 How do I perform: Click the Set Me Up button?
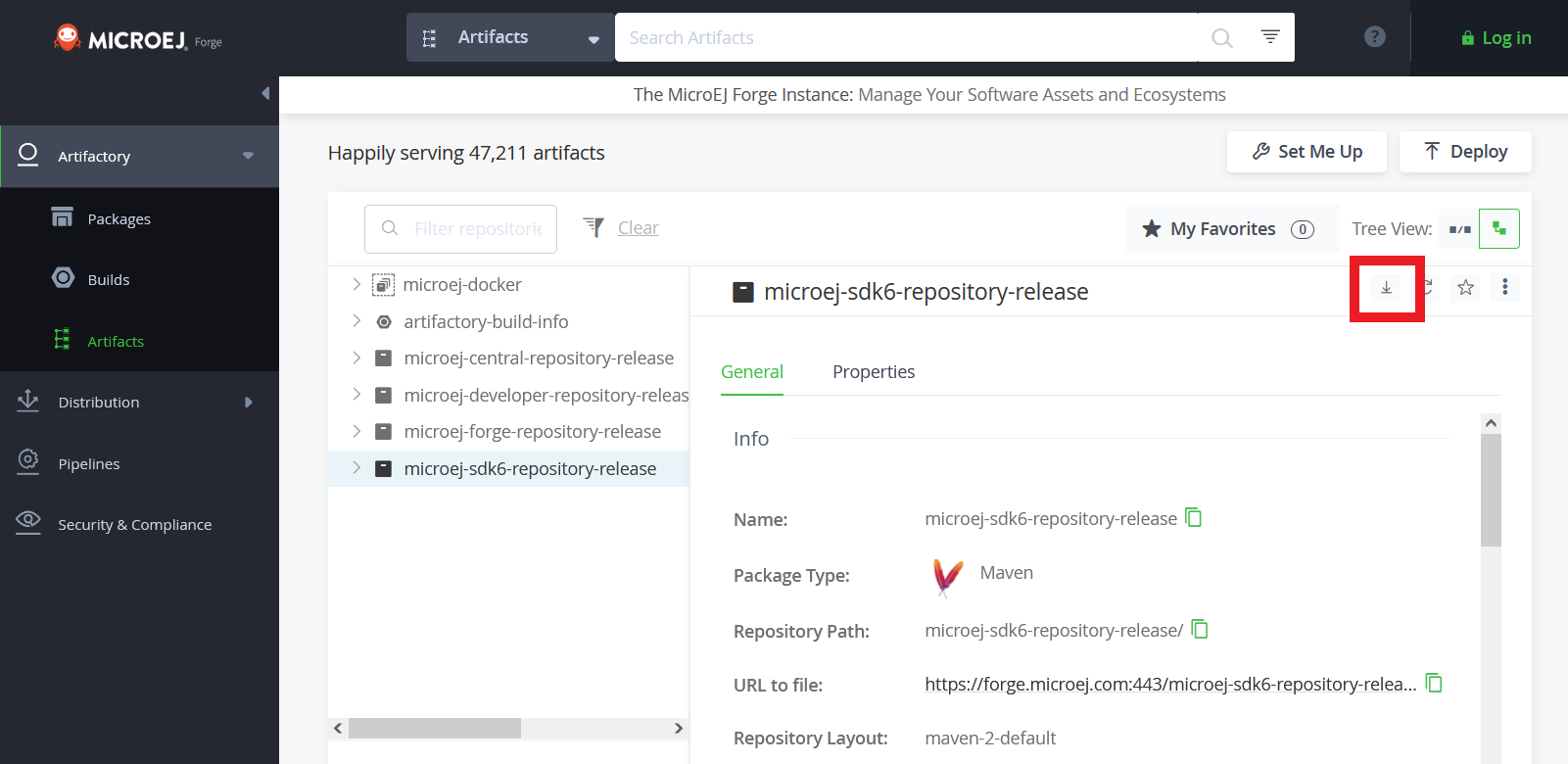click(x=1307, y=152)
